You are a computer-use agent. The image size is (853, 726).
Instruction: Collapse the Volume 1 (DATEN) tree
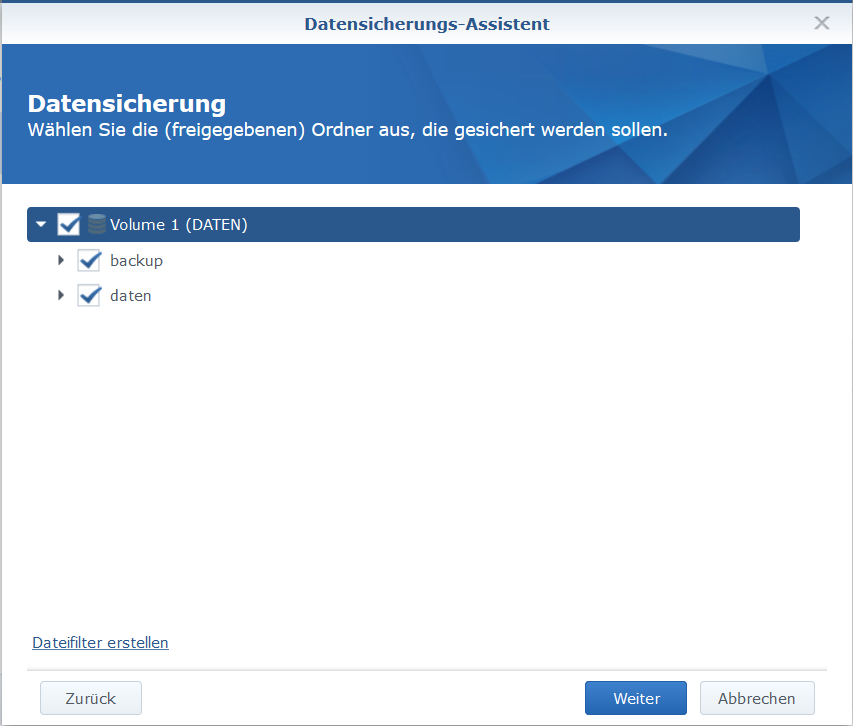click(x=40, y=224)
